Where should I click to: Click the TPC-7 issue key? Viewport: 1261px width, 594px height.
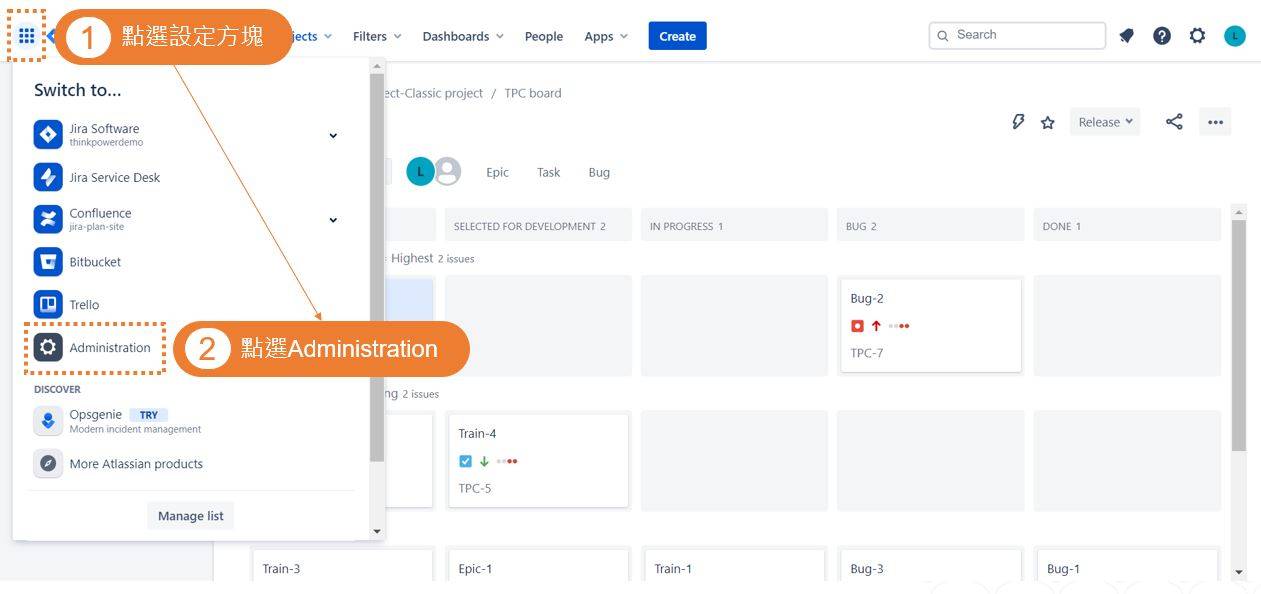point(867,353)
